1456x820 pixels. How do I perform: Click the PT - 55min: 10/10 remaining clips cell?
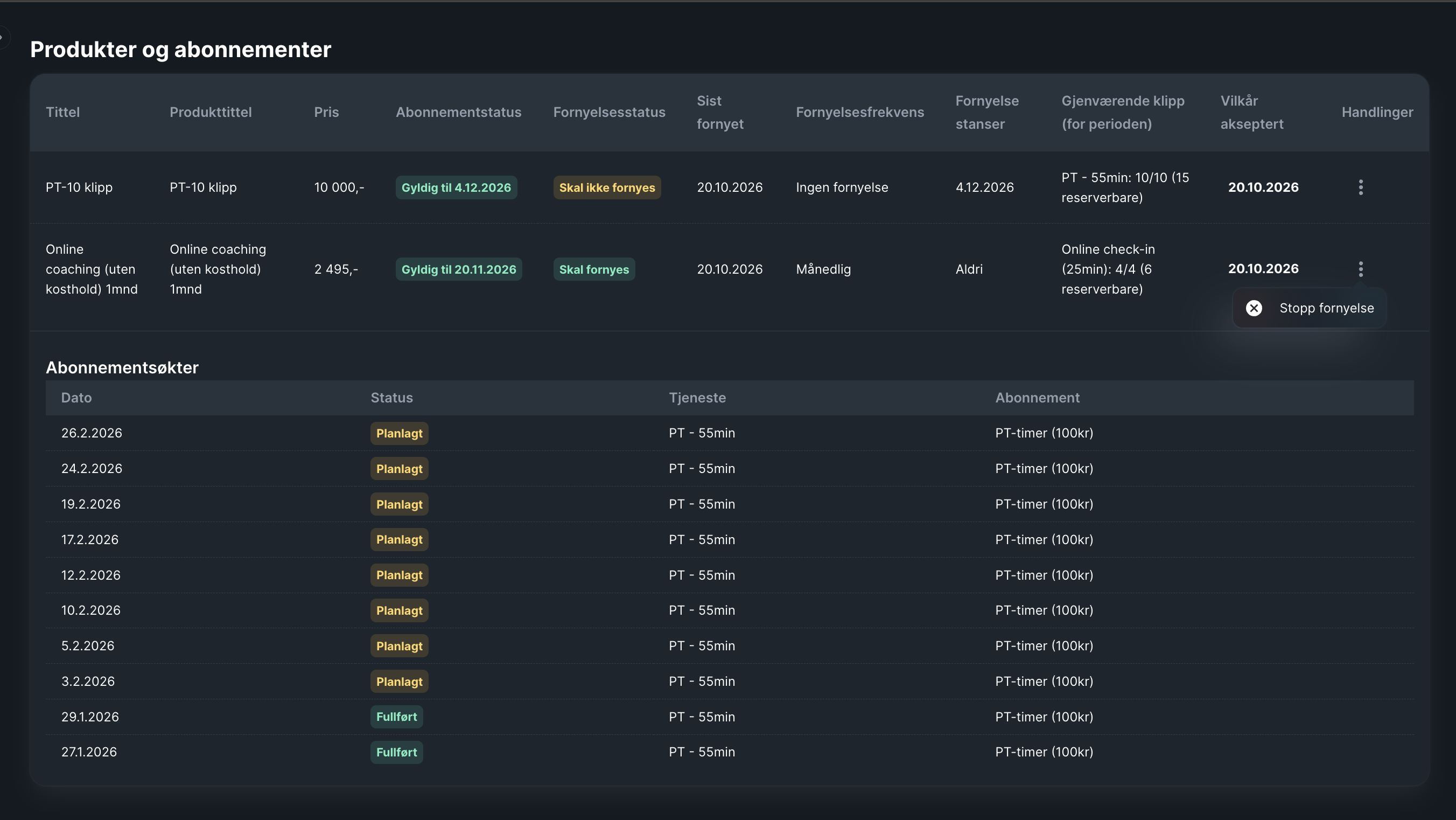point(1125,187)
